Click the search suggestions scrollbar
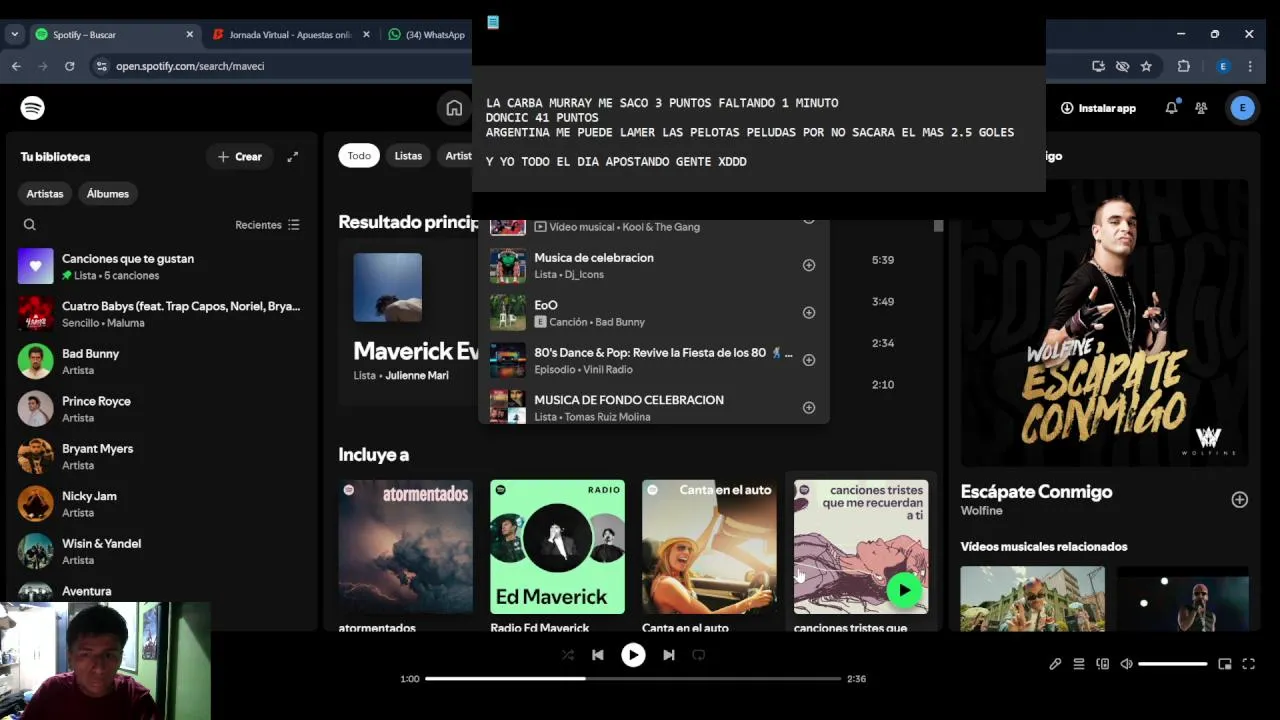 pos(938,226)
